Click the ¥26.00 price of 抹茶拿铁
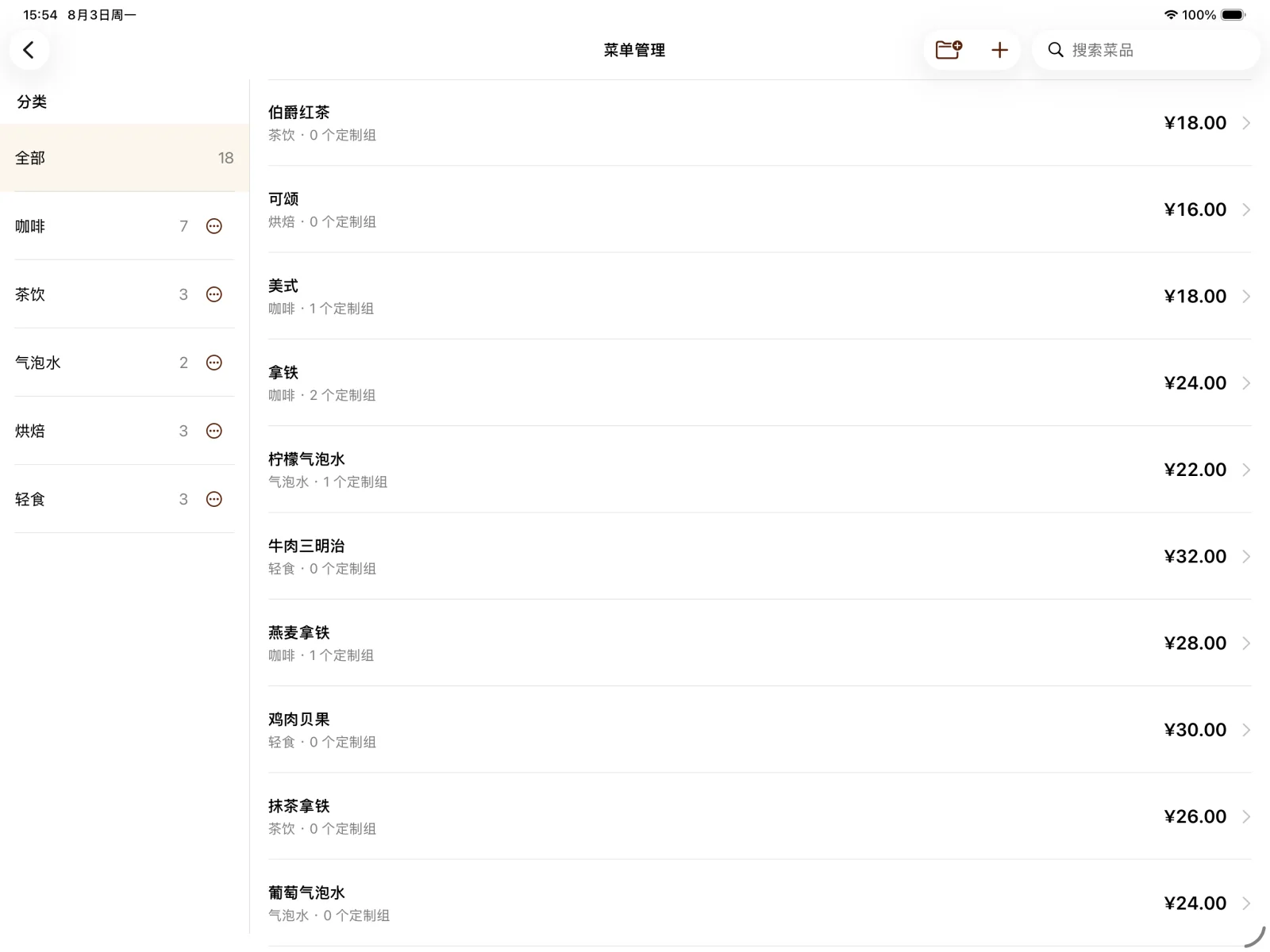1270x952 pixels. [x=1195, y=816]
